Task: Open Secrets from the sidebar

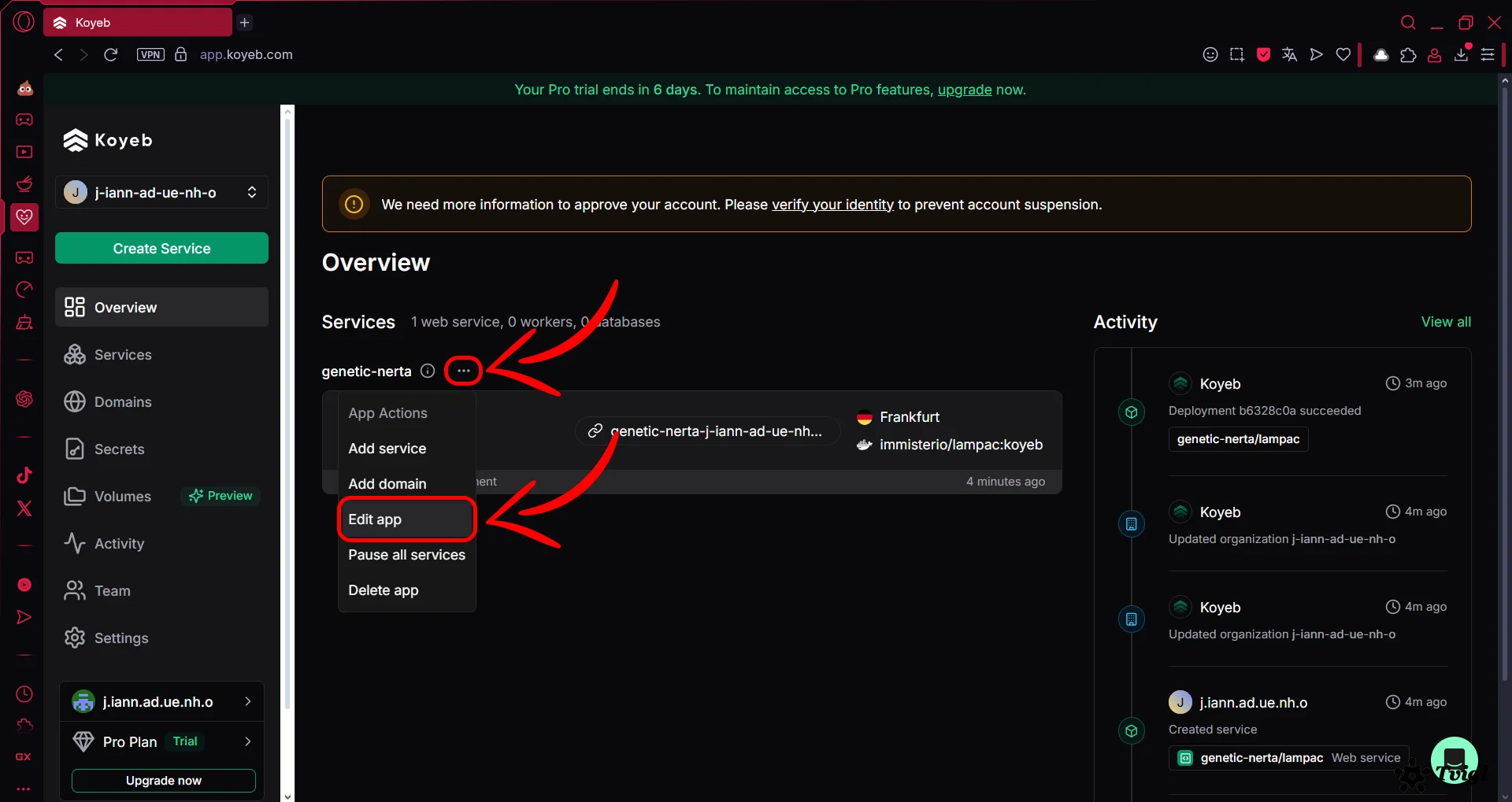Action: (161, 449)
